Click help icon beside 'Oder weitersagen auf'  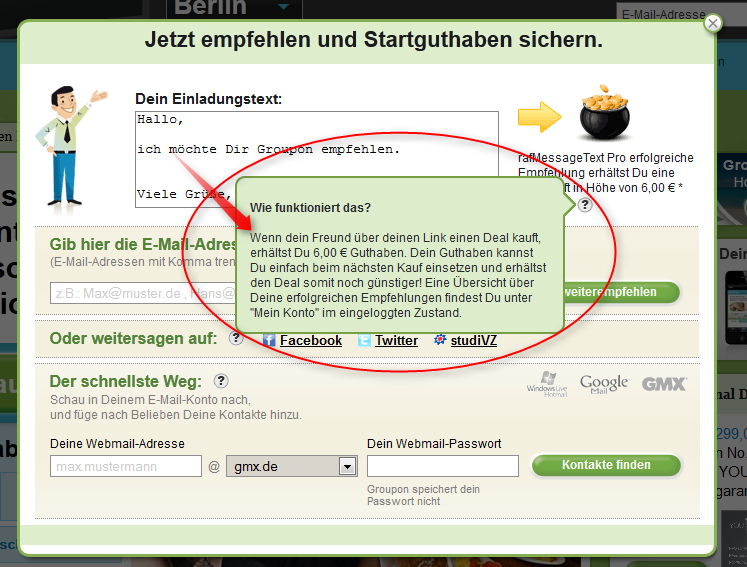(x=235, y=338)
